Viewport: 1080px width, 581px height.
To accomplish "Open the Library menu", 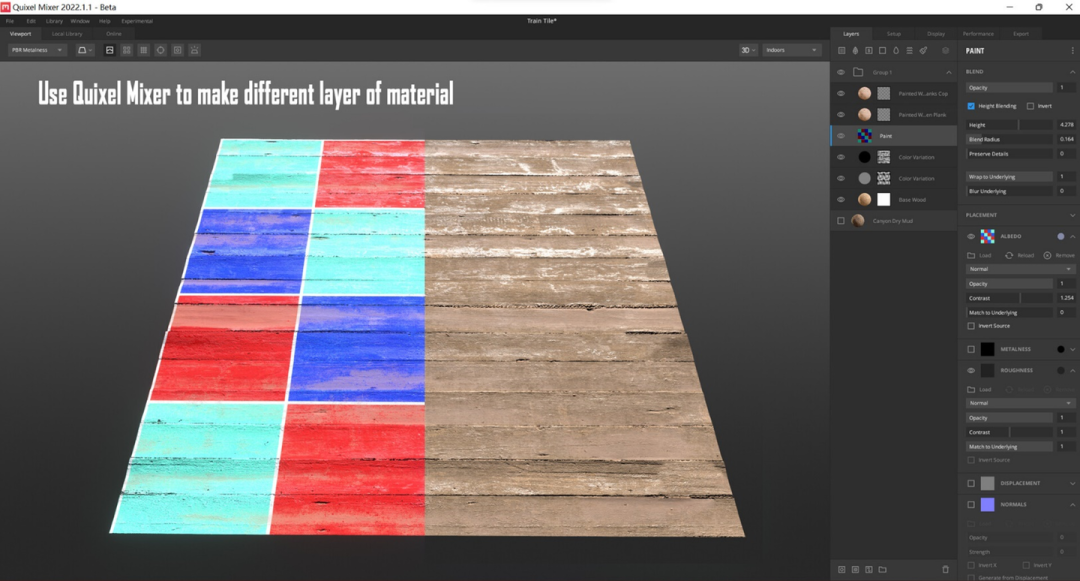I will coord(54,21).
